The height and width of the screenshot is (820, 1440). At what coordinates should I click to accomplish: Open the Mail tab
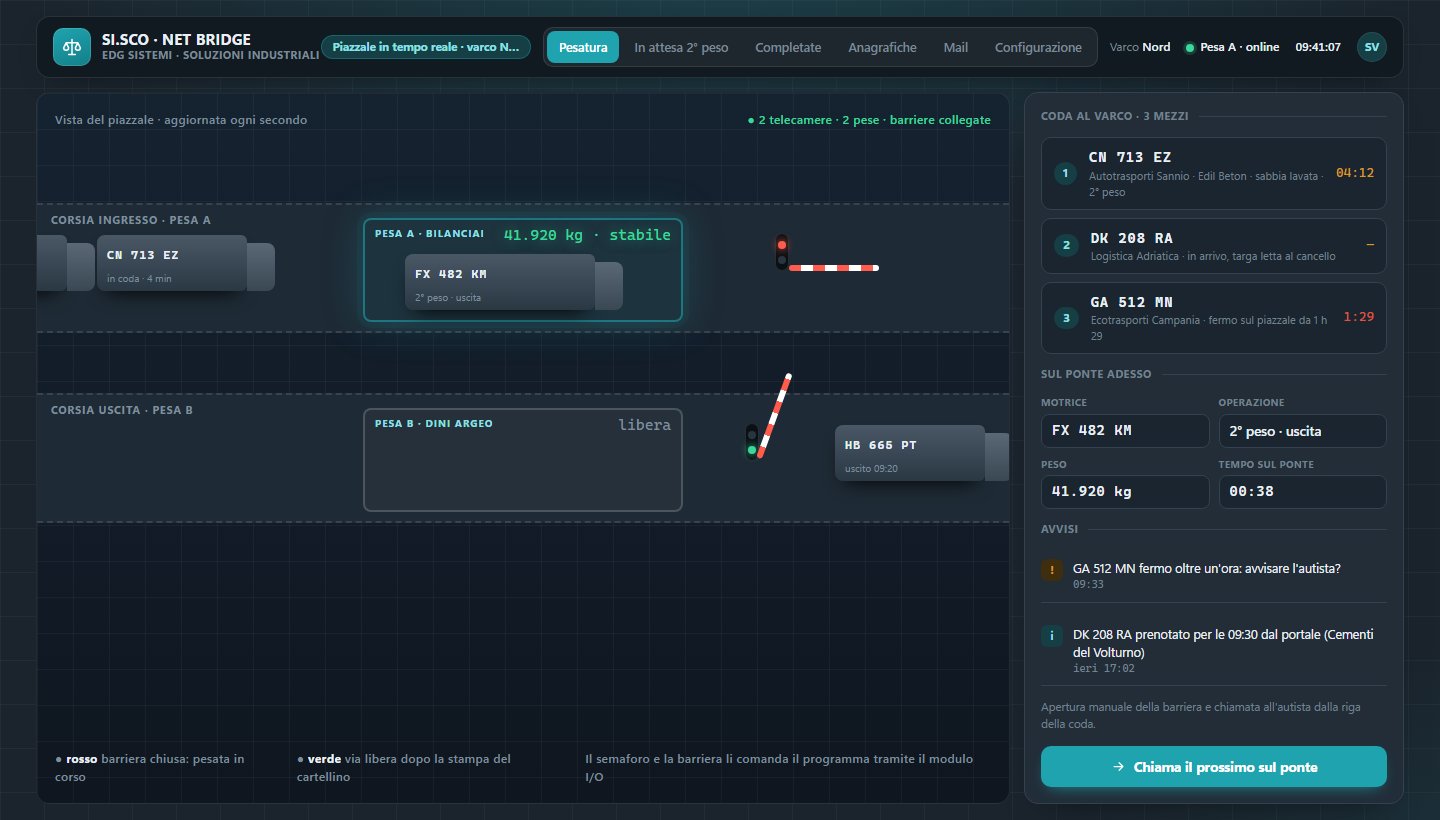tap(955, 47)
